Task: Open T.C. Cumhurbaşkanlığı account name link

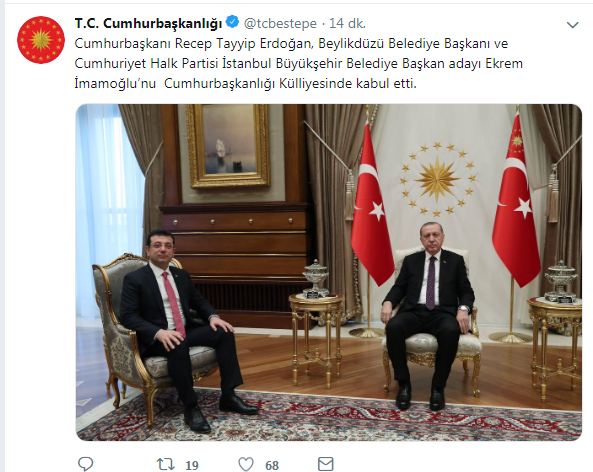Action: (148, 23)
